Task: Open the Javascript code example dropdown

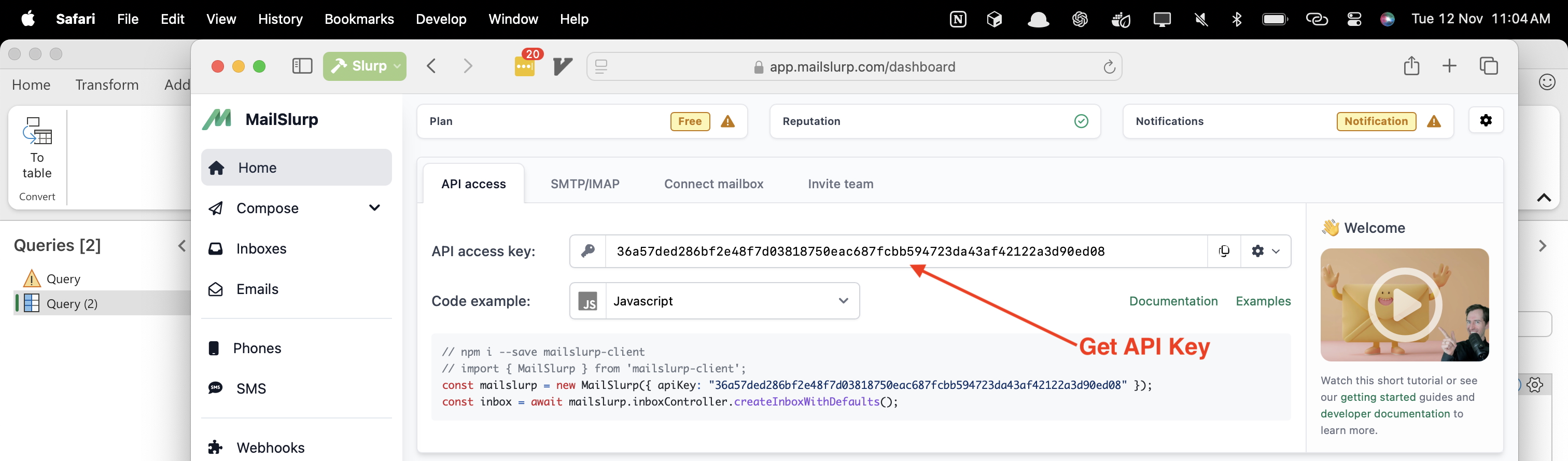Action: coord(714,301)
